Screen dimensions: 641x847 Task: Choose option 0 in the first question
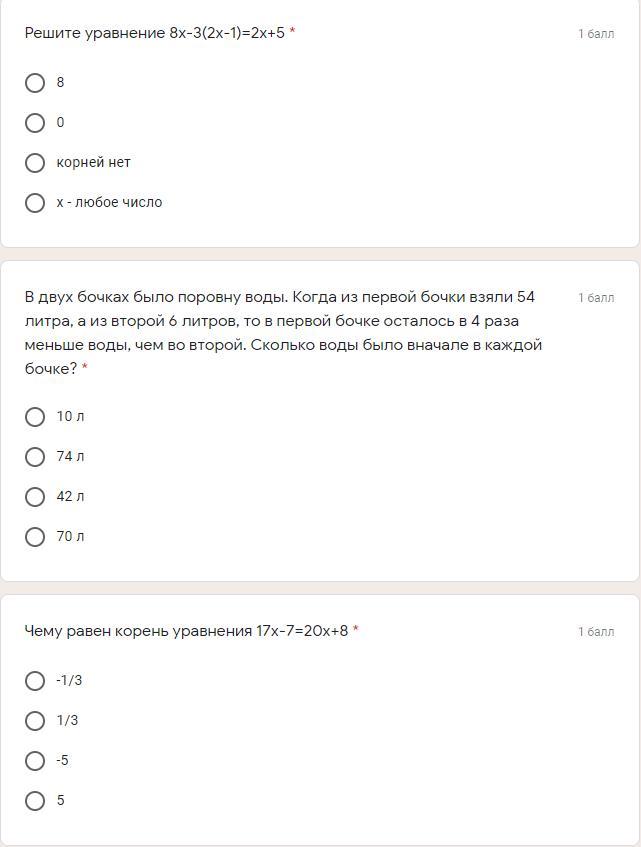(x=35, y=123)
